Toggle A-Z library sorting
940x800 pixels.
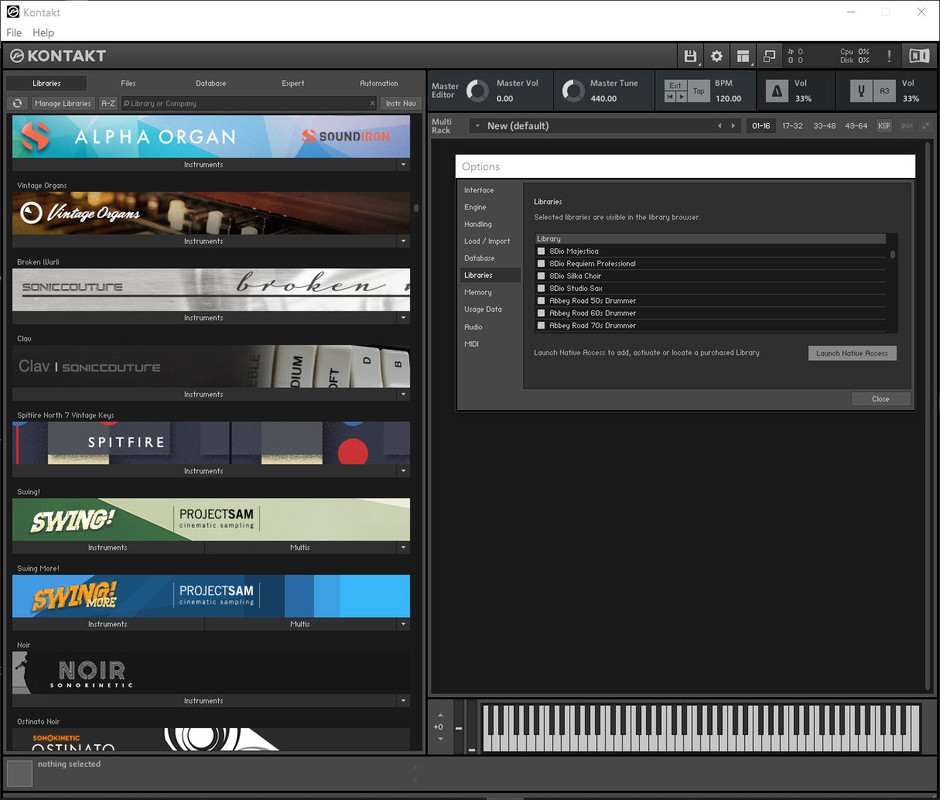pyautogui.click(x=108, y=103)
